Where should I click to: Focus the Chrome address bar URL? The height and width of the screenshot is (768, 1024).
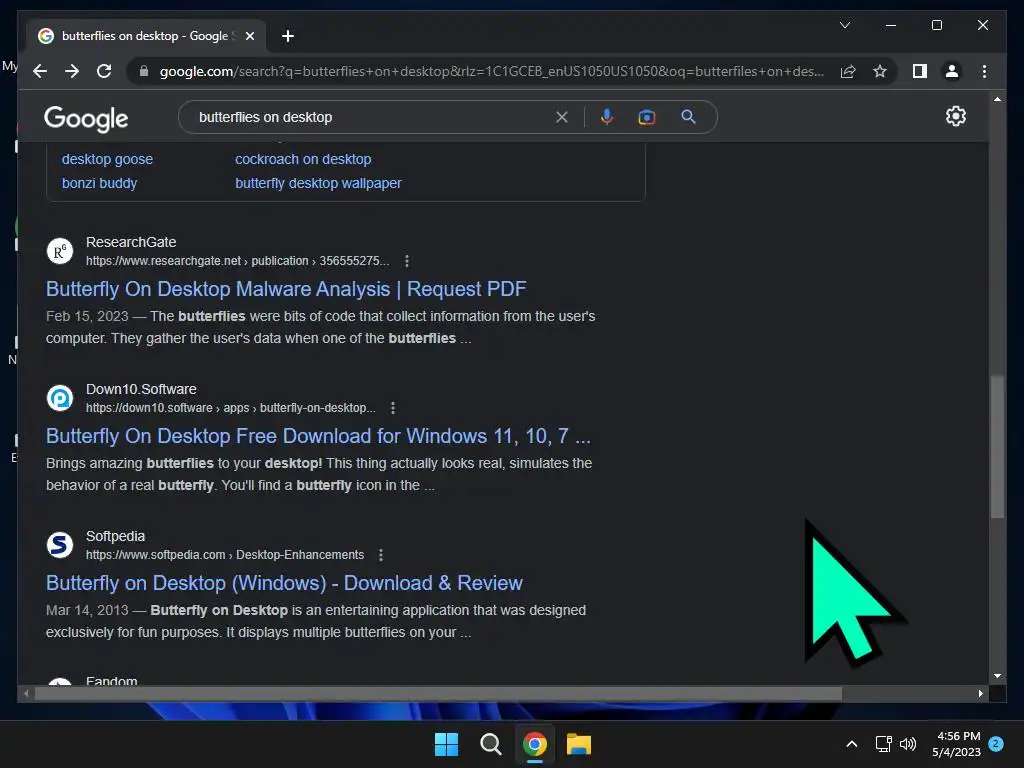[x=491, y=71]
